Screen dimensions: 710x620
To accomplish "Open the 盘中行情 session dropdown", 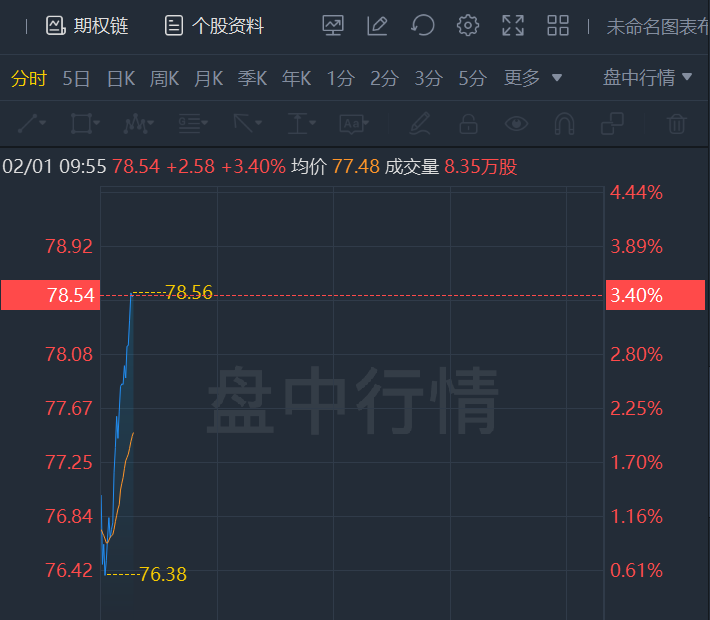I will 647,77.
